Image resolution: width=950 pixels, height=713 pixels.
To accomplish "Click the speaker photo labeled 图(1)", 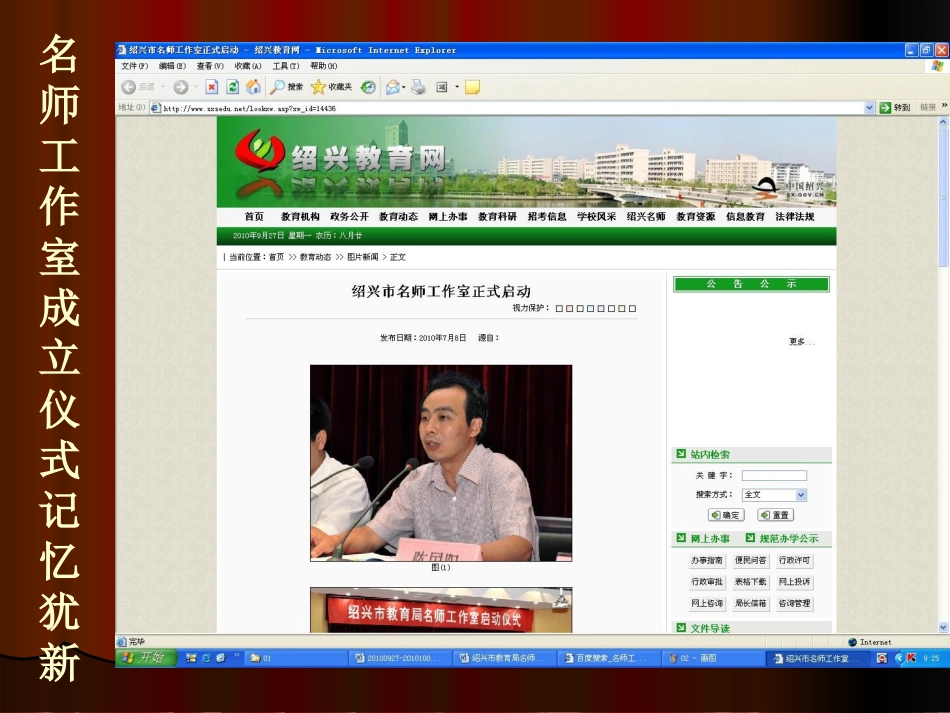I will coord(441,463).
